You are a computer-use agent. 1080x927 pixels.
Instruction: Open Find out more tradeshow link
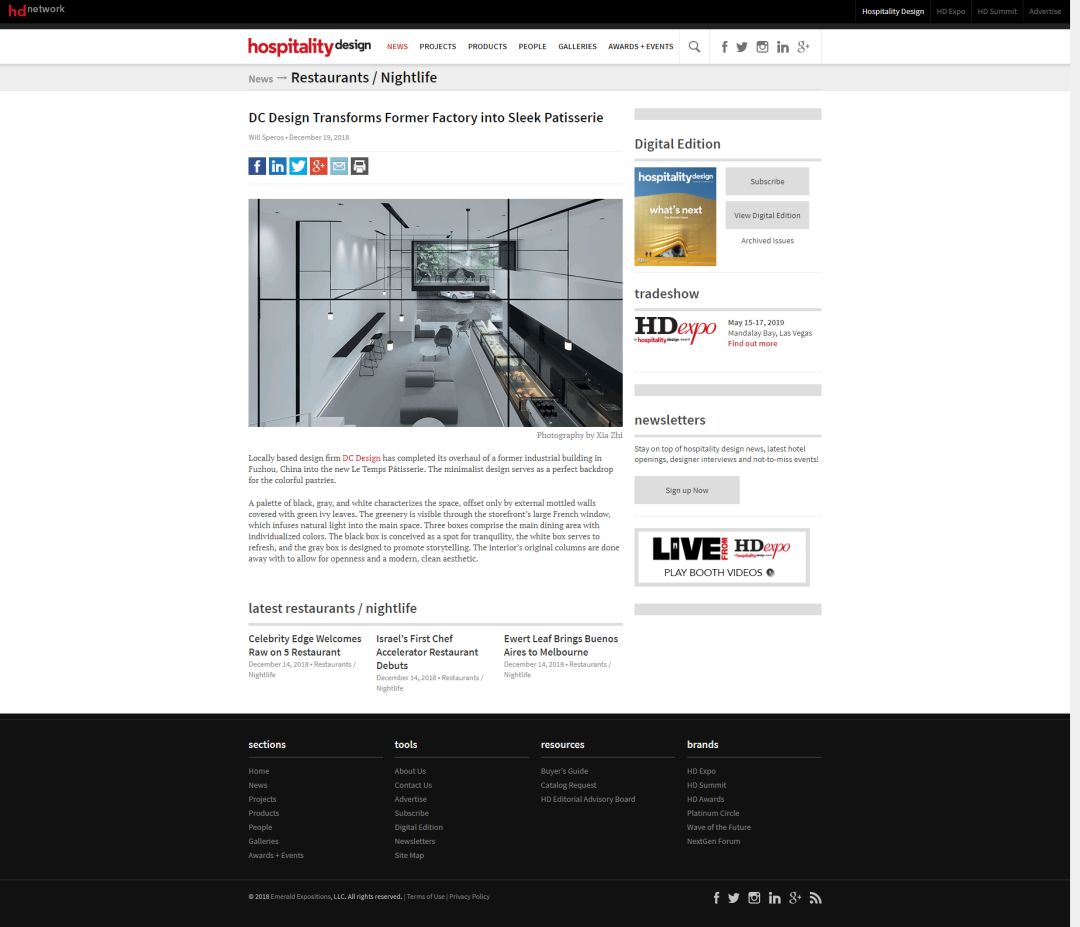752,344
